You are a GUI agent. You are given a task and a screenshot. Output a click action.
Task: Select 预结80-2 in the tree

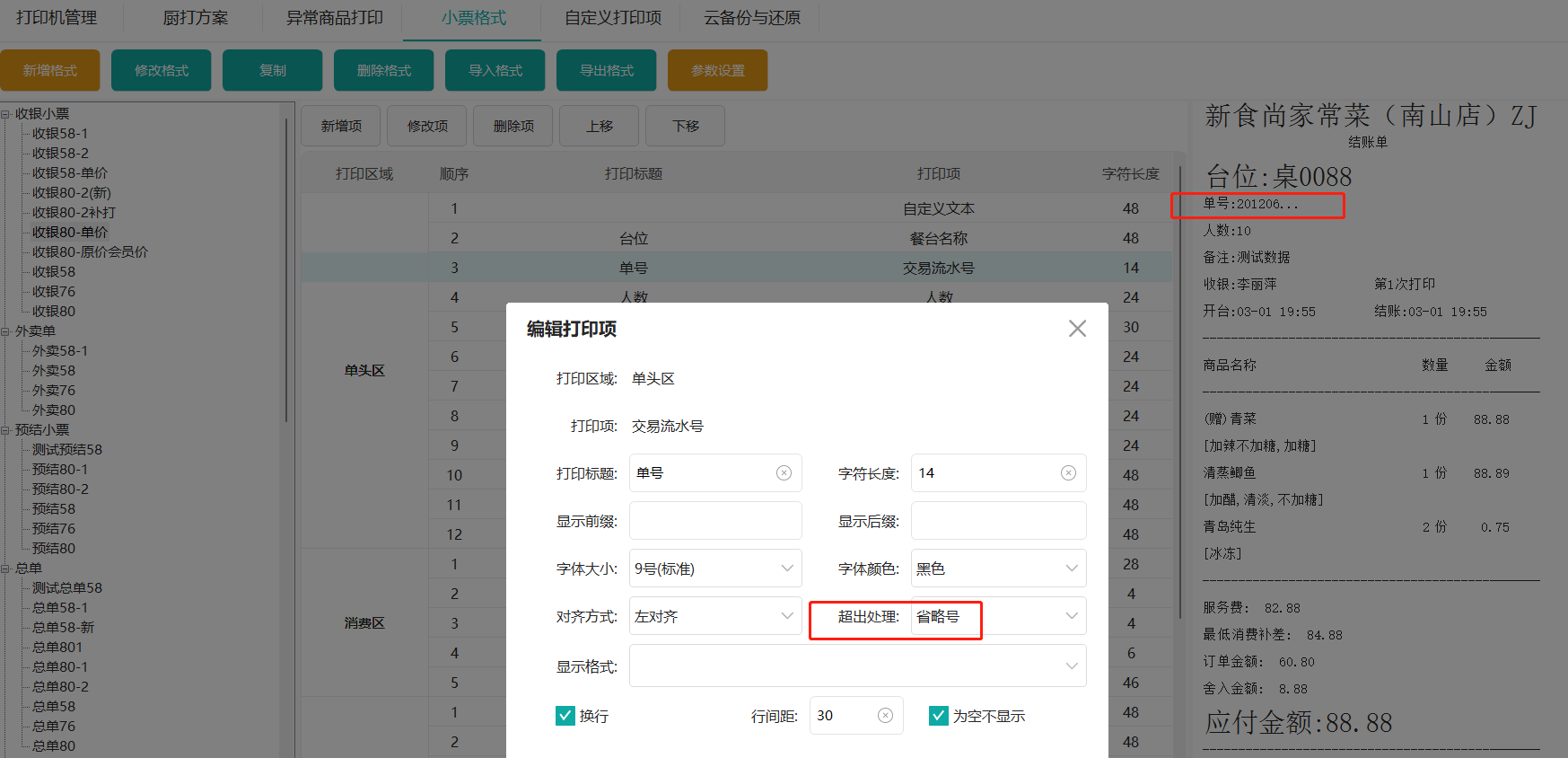(60, 489)
